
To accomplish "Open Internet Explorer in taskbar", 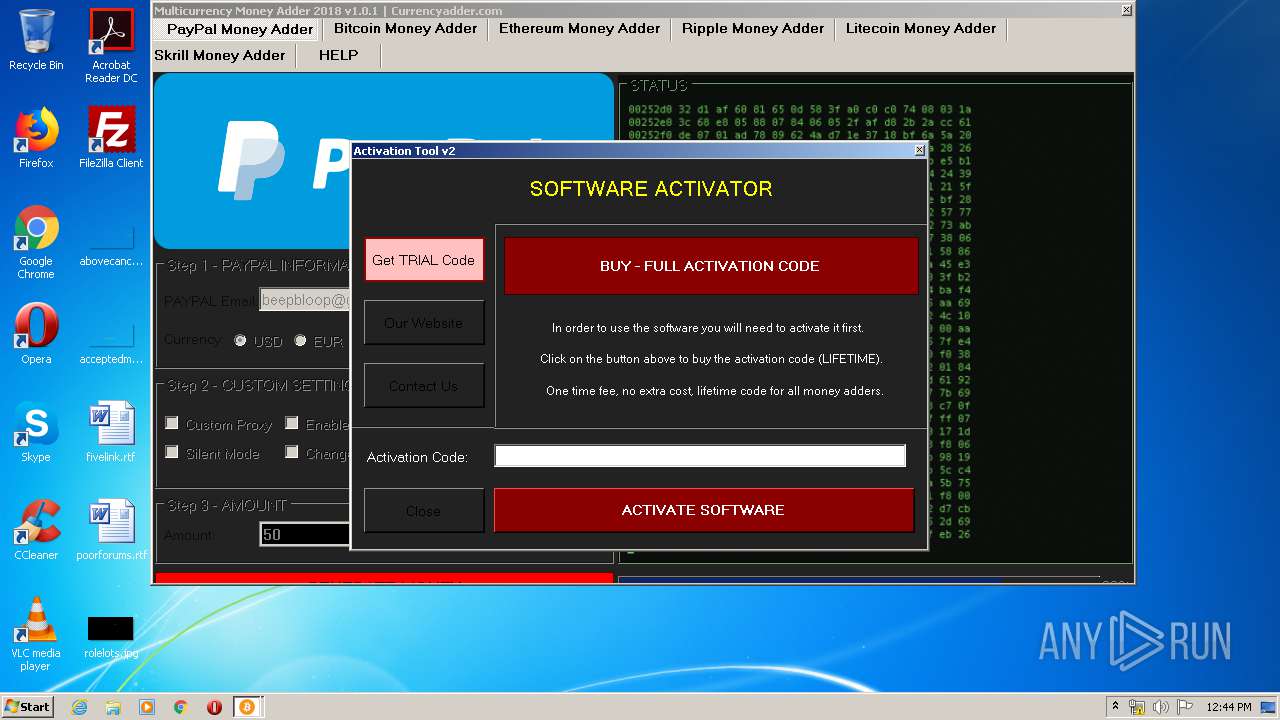I will pyautogui.click(x=80, y=707).
